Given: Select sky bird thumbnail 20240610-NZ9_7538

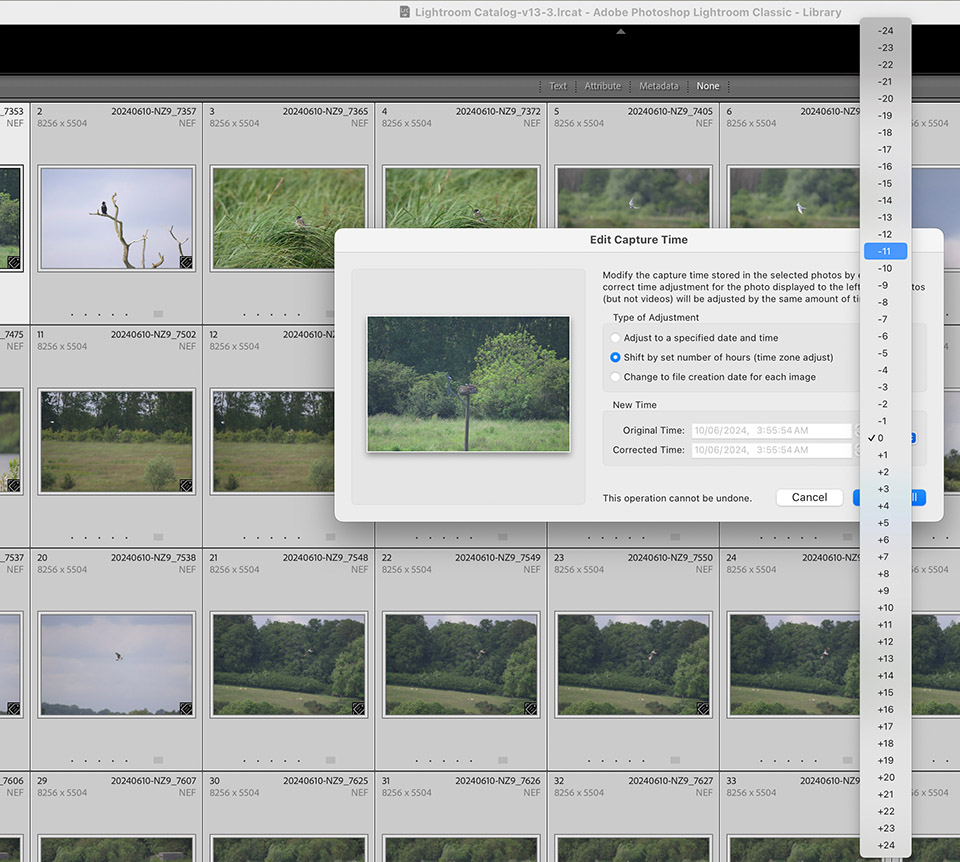Looking at the screenshot, I should tap(116, 664).
